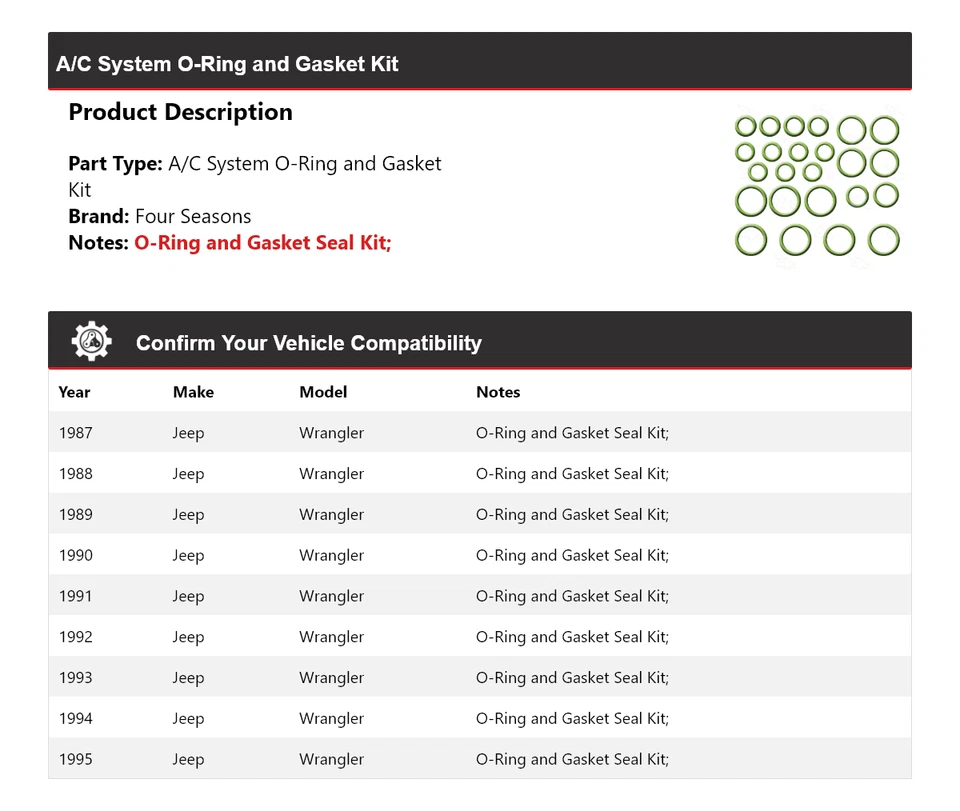Image resolution: width=960 pixels, height=811 pixels.
Task: Click Wrangler in the 1991 row
Action: [x=332, y=597]
